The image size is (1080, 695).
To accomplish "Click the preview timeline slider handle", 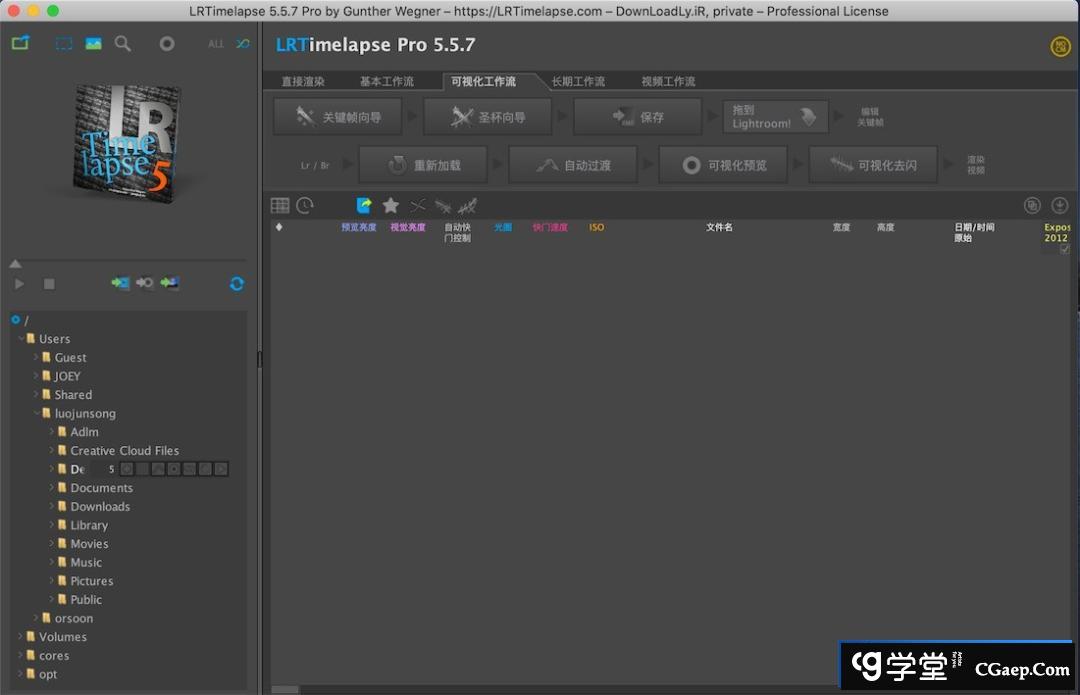I will (x=15, y=264).
